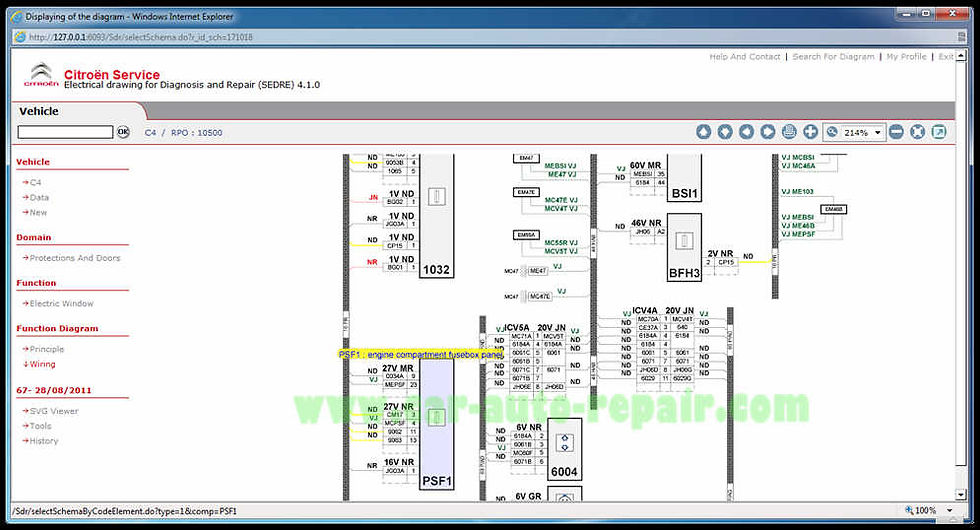This screenshot has width=980, height=530.
Task: Click the magnifier icon beside 214%
Action: pyautogui.click(x=832, y=132)
